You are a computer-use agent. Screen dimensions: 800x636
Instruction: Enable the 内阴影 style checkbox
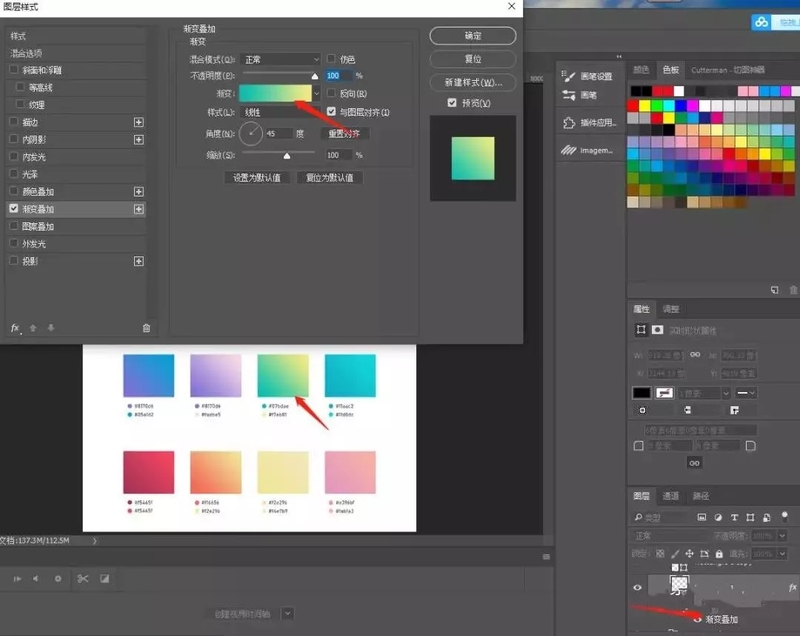tap(14, 139)
